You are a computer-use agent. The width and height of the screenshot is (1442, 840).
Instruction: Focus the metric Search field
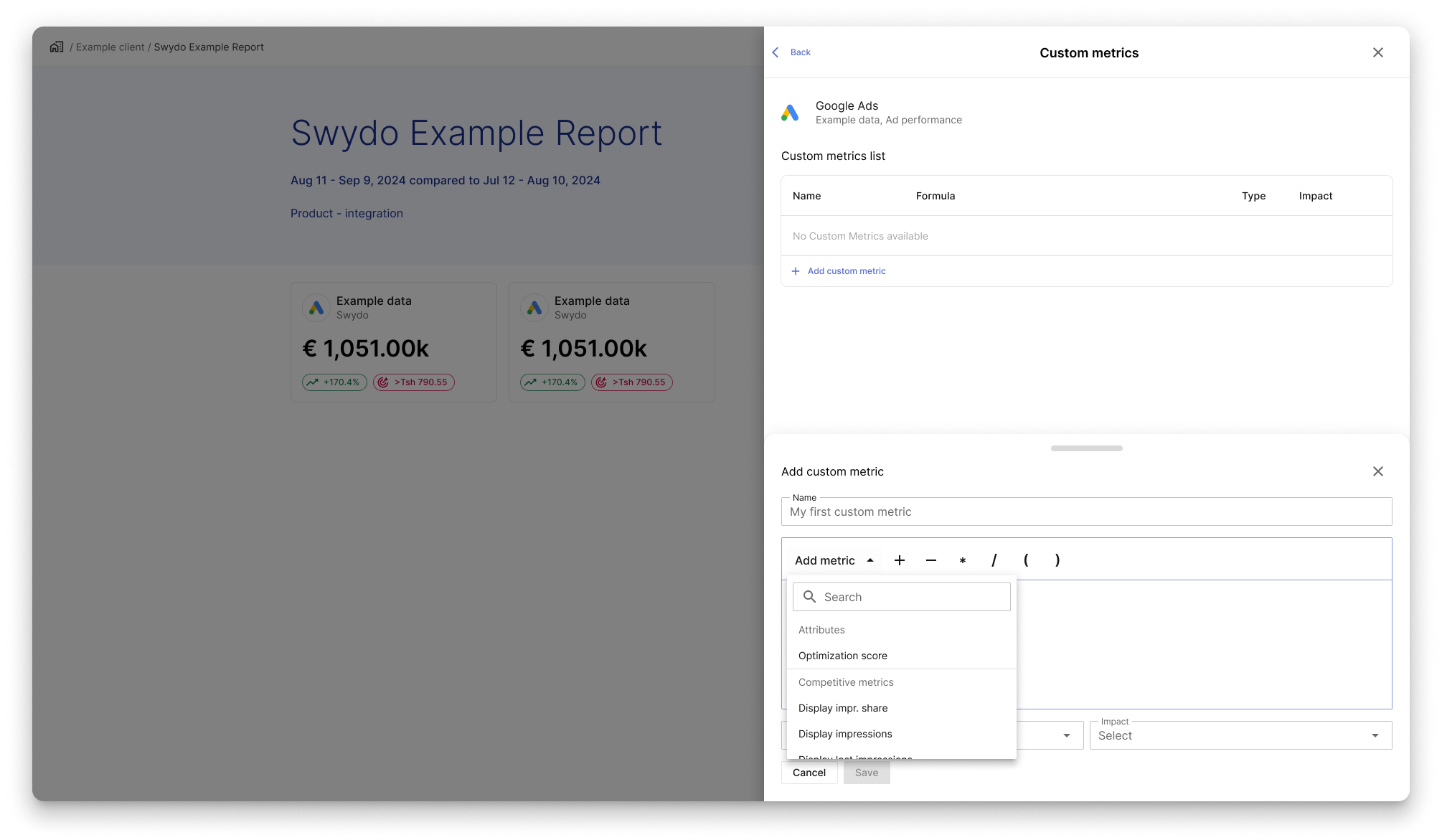click(902, 597)
